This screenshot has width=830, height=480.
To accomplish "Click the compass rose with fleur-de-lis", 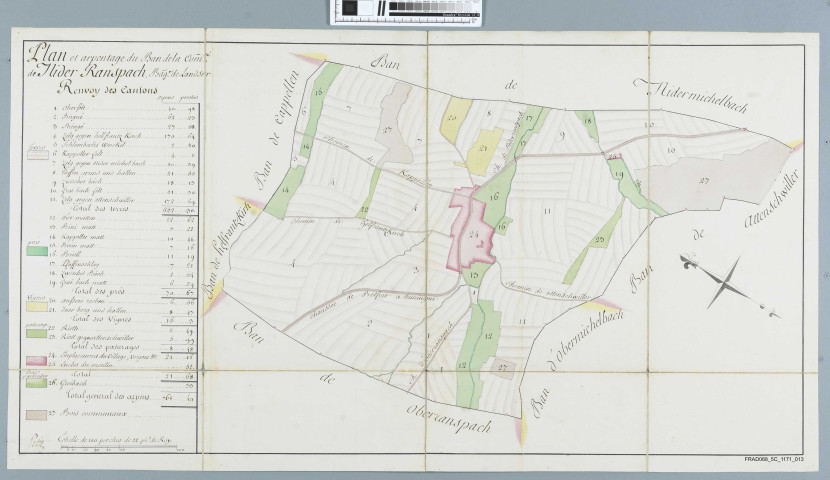I will click(x=720, y=276).
